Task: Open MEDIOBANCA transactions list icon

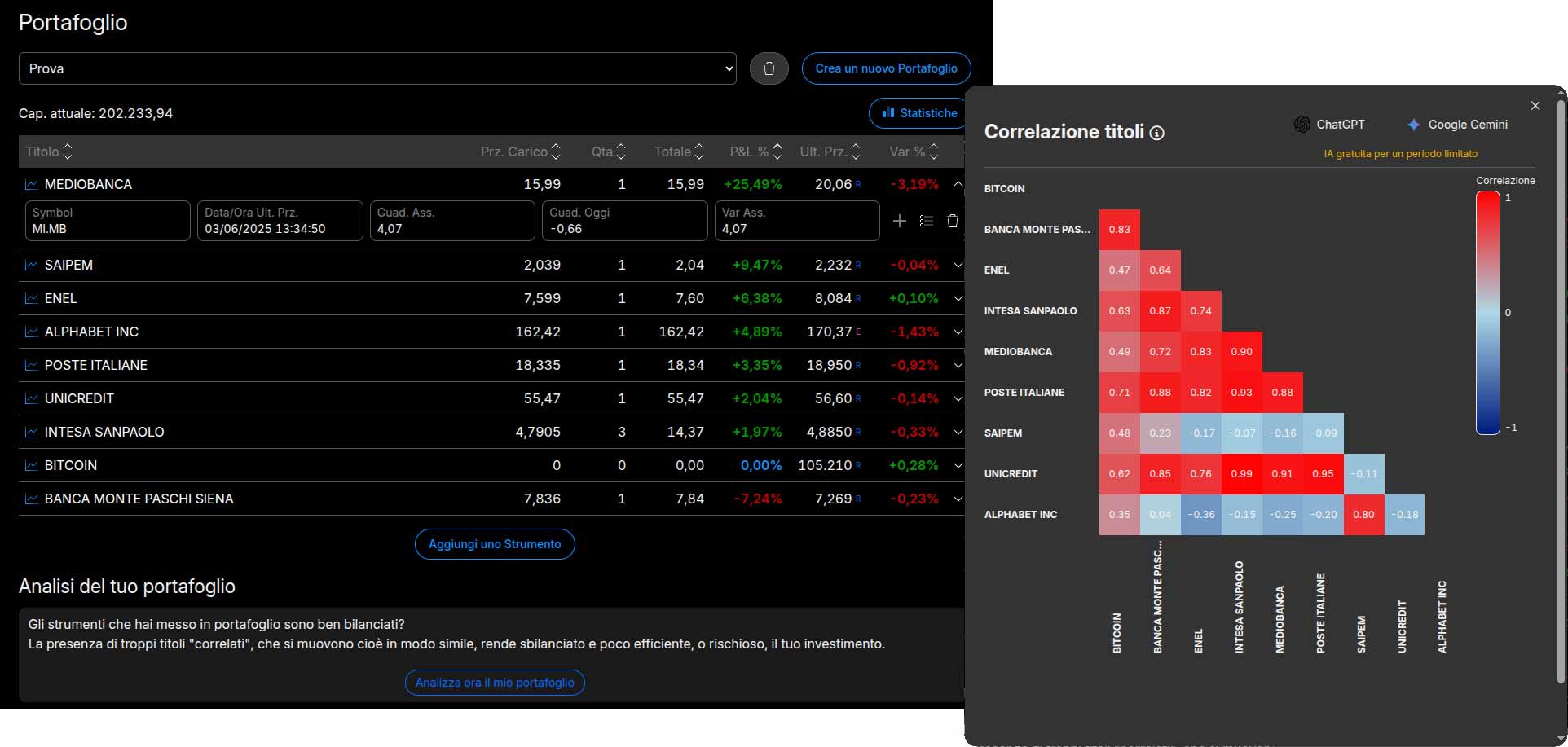Action: [926, 221]
